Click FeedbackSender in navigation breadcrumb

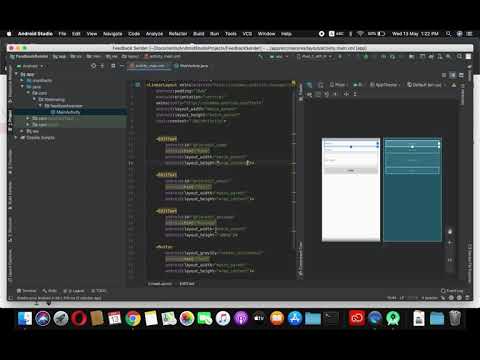29,57
